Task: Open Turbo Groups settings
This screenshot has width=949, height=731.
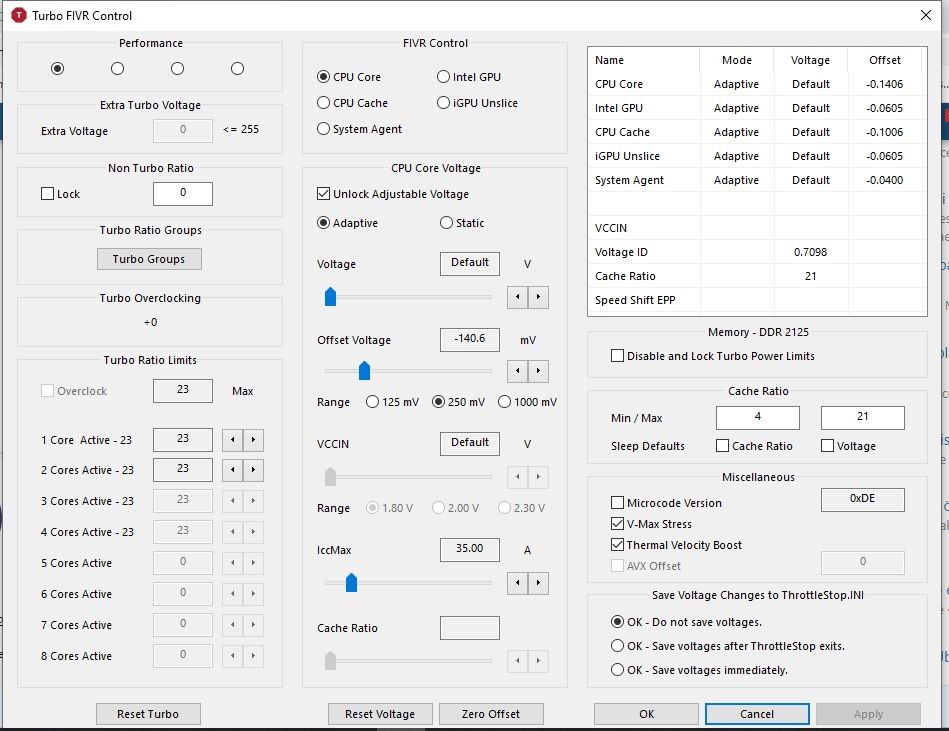Action: coord(149,259)
